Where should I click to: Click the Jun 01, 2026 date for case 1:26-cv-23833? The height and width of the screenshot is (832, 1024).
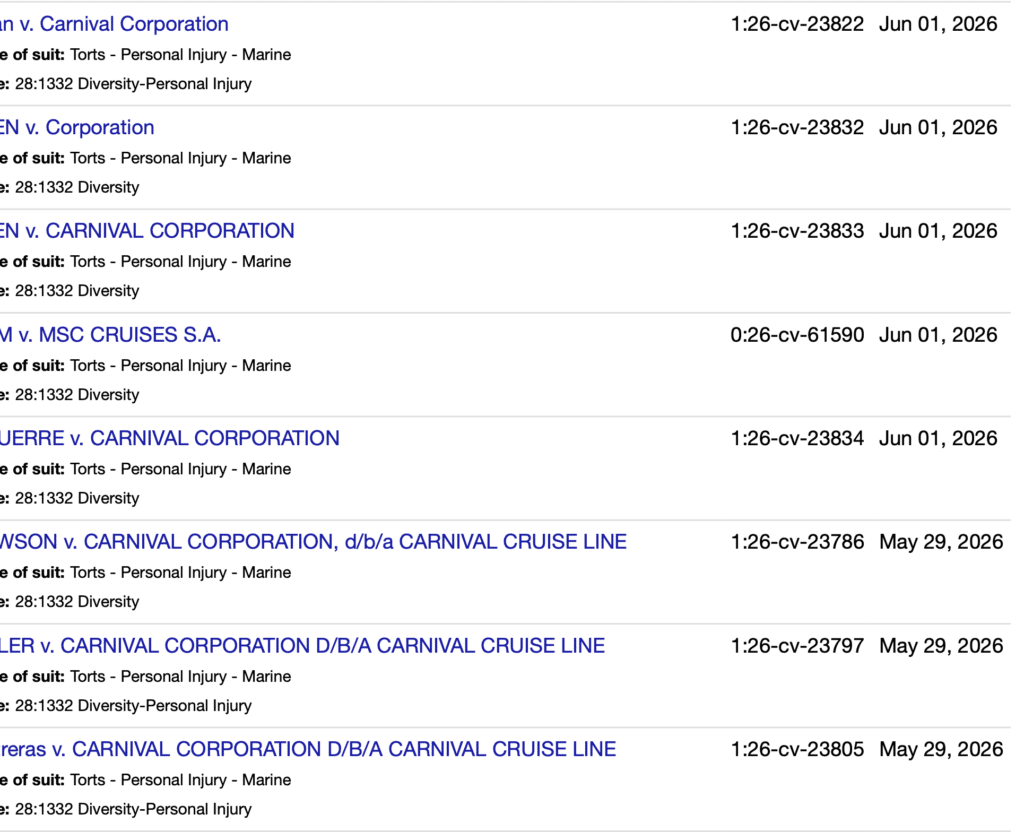[938, 231]
